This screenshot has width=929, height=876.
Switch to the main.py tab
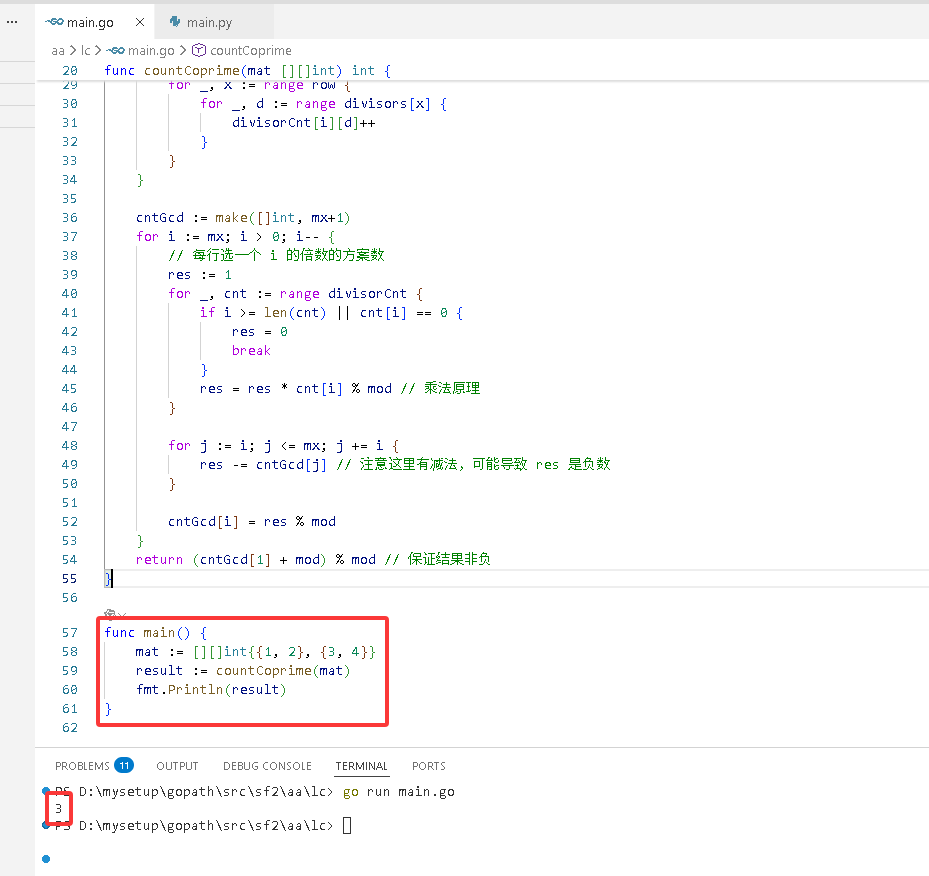coord(209,23)
